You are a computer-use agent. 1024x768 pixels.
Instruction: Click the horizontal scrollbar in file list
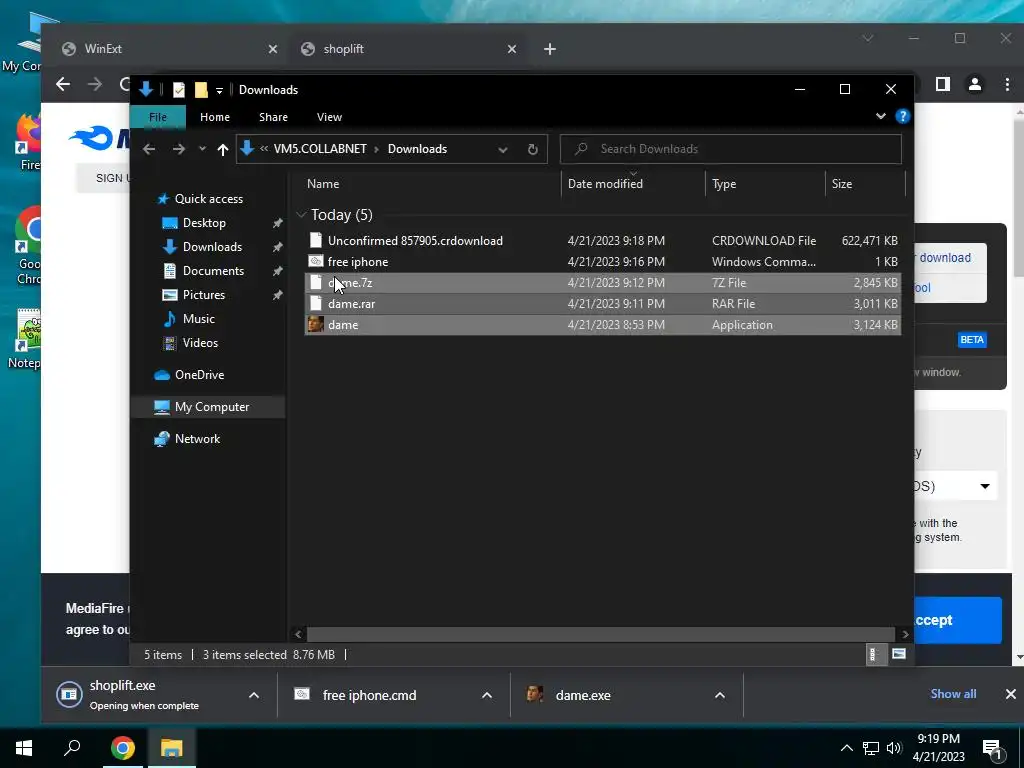coord(600,634)
